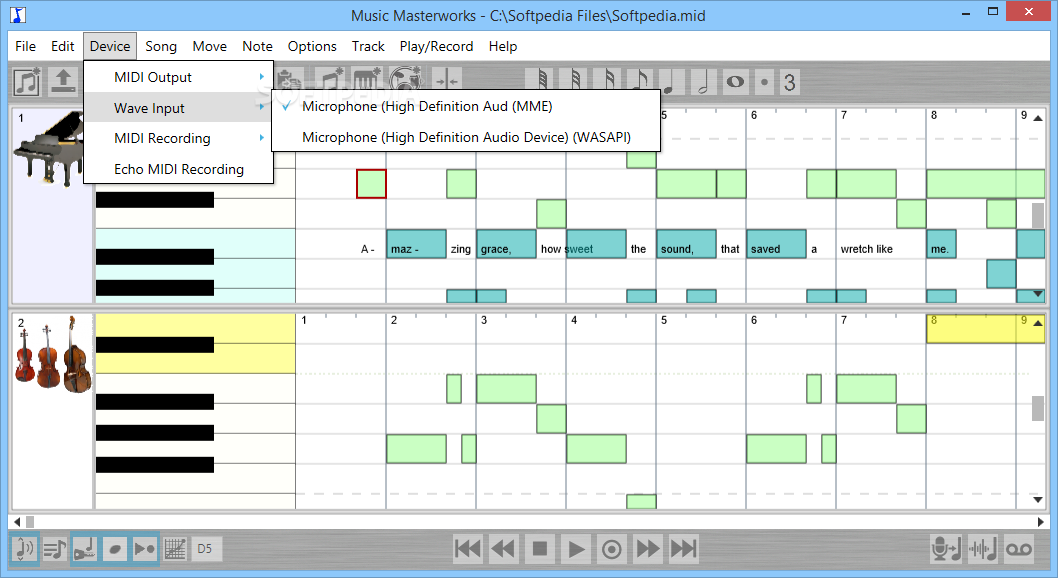Click the lyrics lines with note icon
The image size is (1058, 578).
pyautogui.click(x=55, y=549)
